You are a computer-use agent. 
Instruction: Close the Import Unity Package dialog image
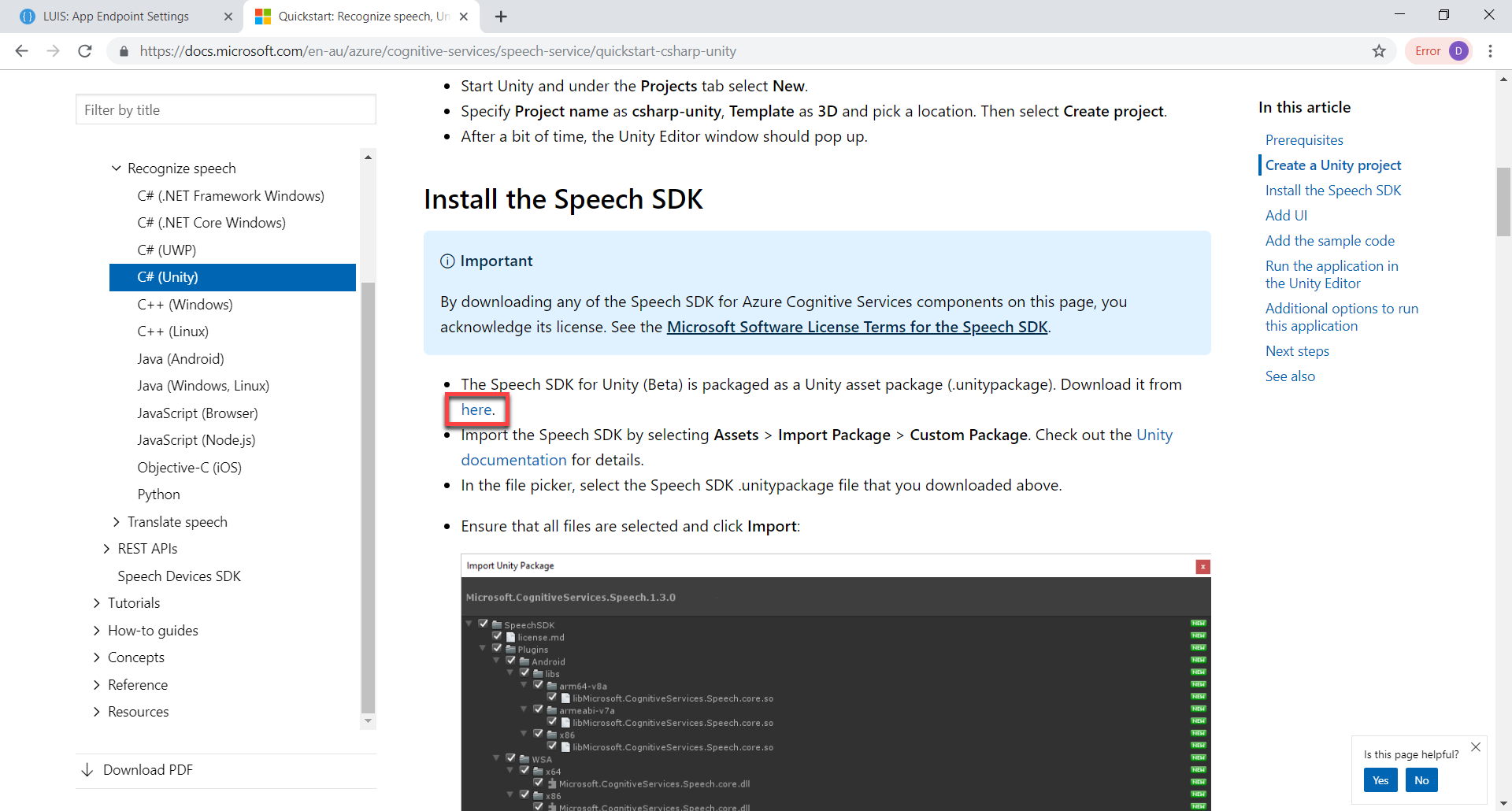tap(1203, 567)
